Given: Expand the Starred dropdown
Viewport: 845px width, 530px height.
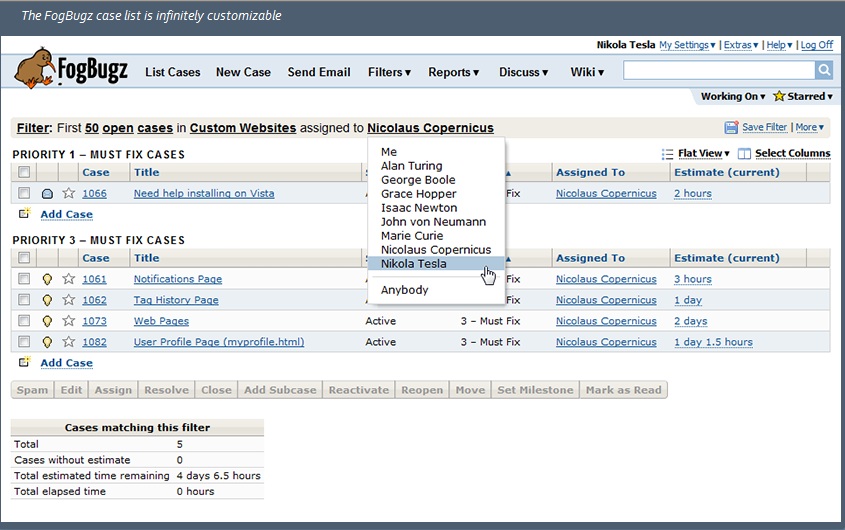Looking at the screenshot, I should (810, 97).
